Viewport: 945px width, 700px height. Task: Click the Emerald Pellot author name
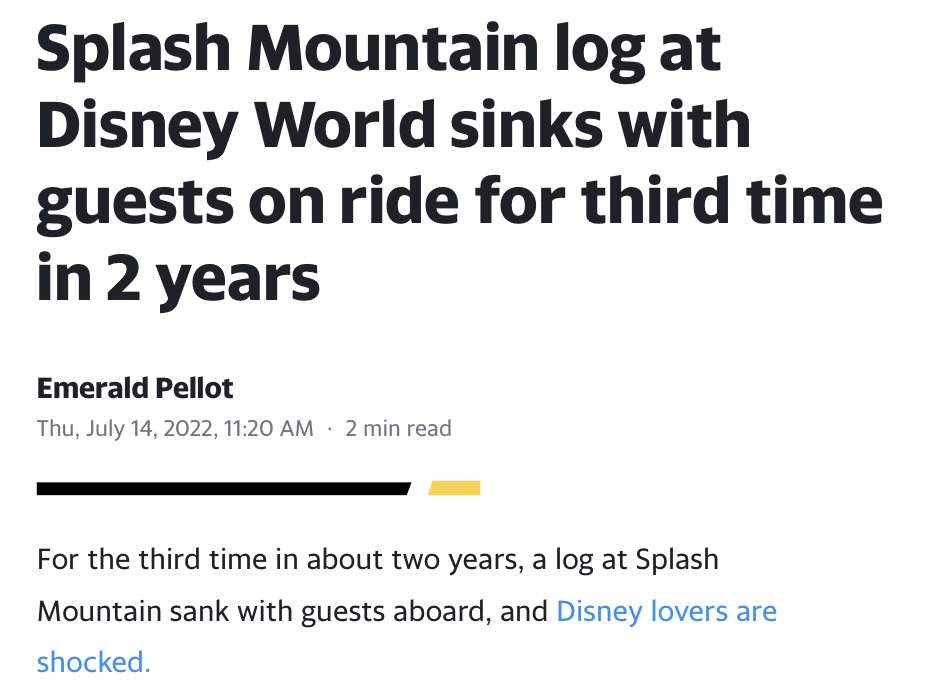[134, 388]
